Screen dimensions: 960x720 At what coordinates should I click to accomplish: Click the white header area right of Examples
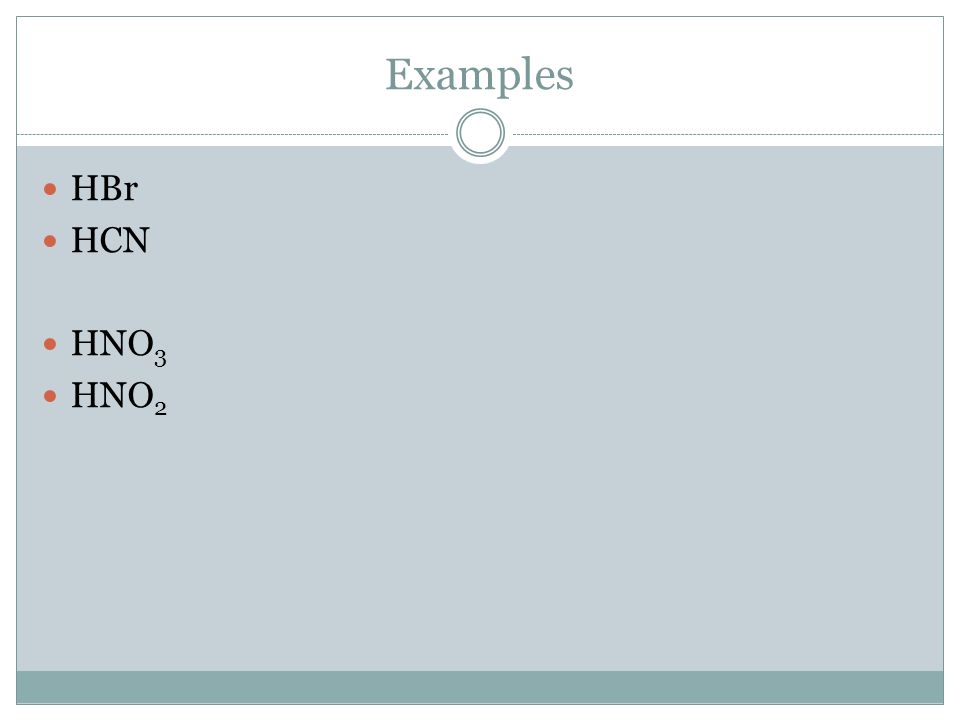[x=759, y=75]
